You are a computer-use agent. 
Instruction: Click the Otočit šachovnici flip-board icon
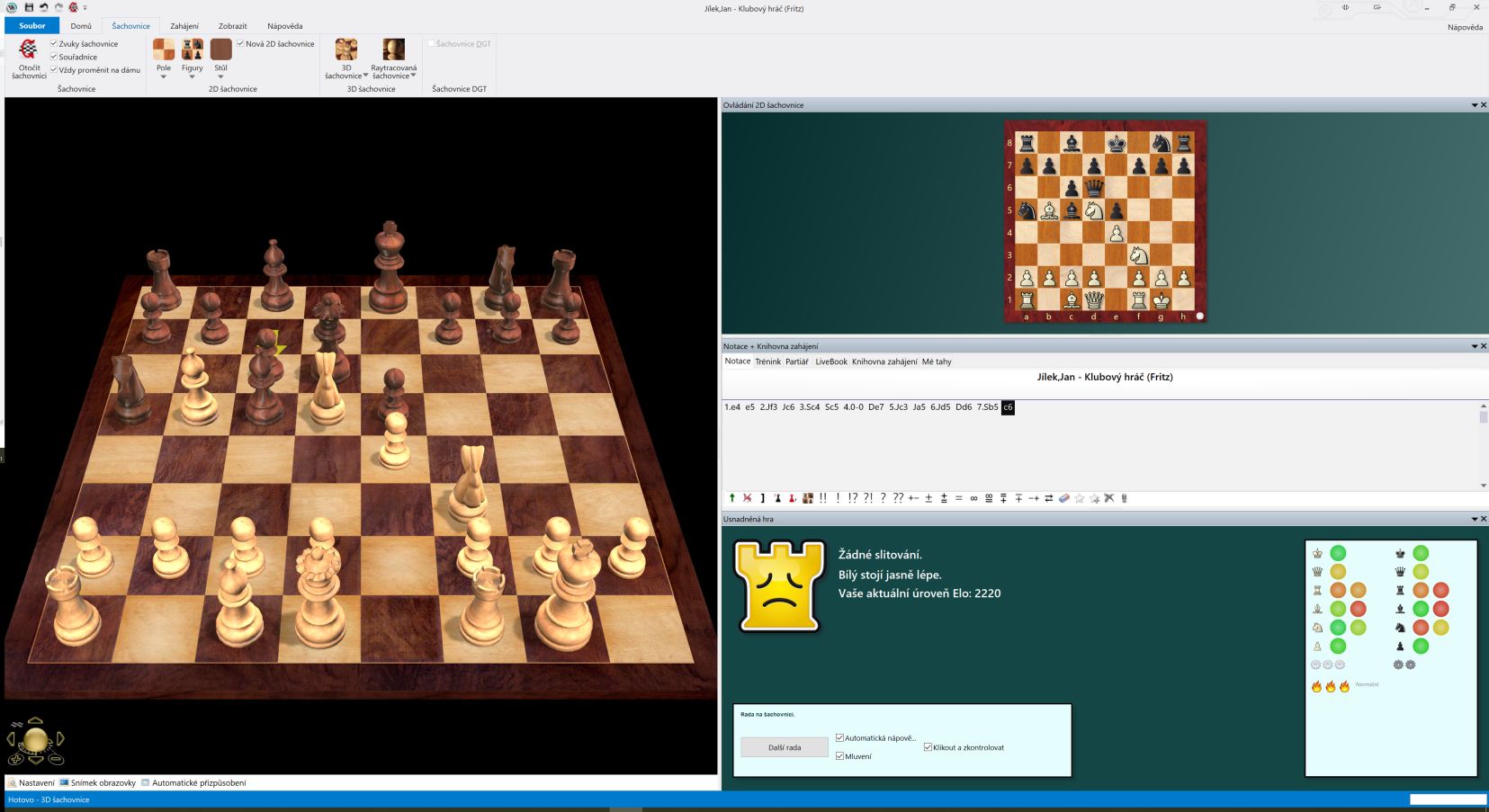[x=29, y=49]
